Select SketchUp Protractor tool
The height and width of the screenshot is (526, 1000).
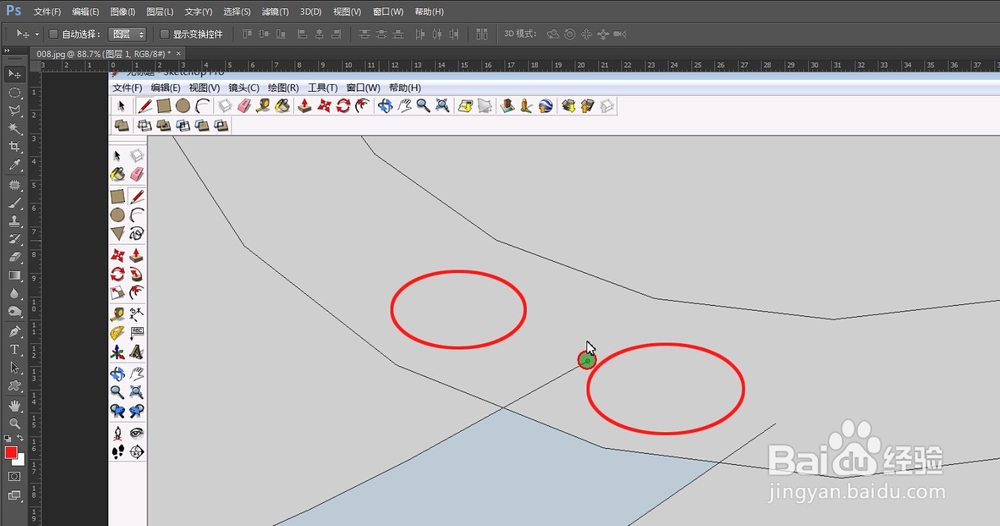pyautogui.click(x=117, y=333)
